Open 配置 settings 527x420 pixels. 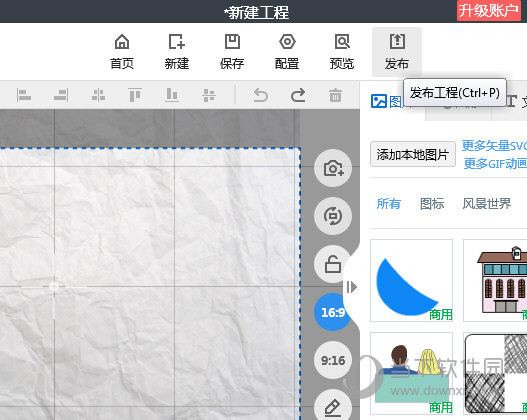(287, 52)
